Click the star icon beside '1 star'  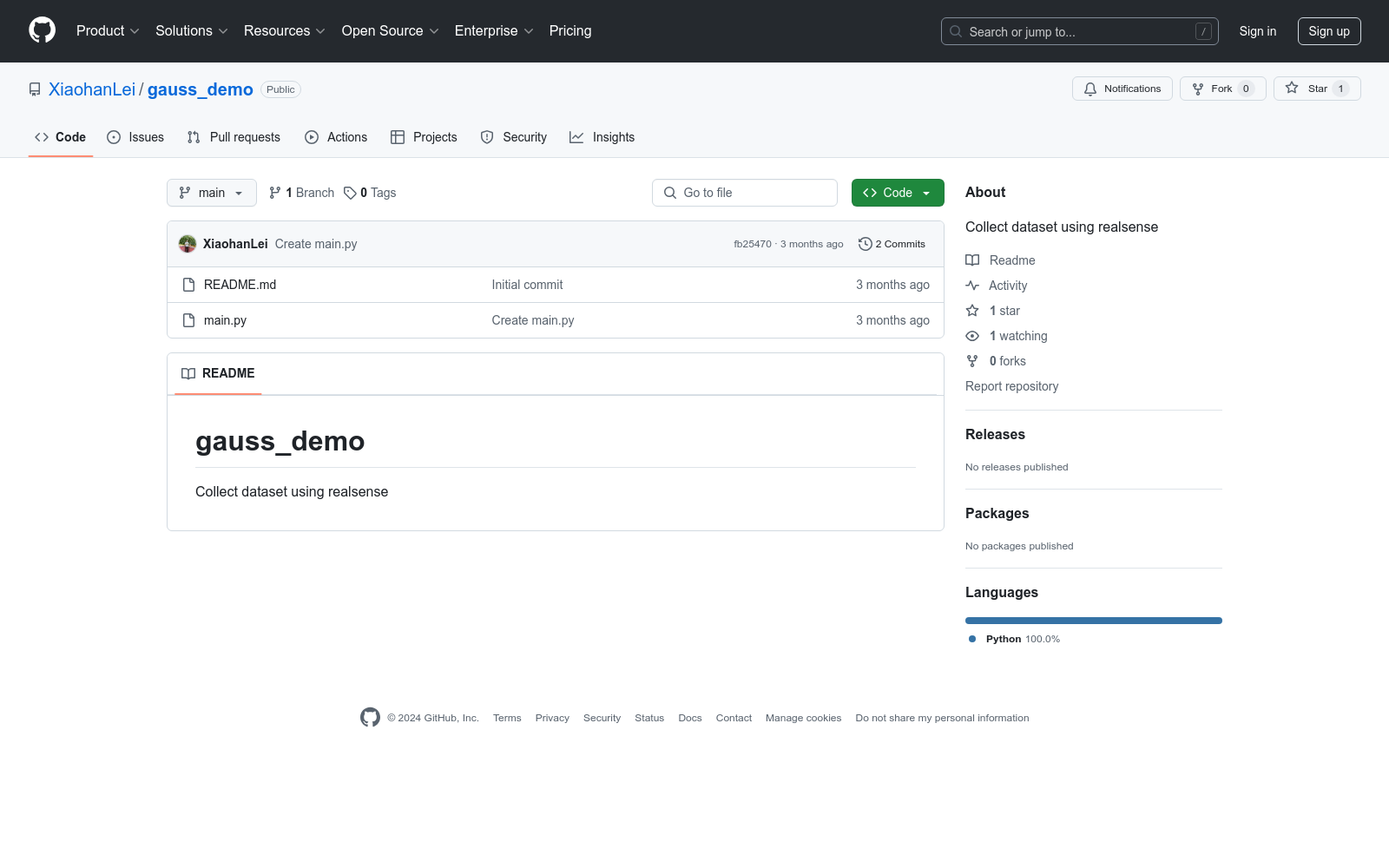tap(972, 311)
